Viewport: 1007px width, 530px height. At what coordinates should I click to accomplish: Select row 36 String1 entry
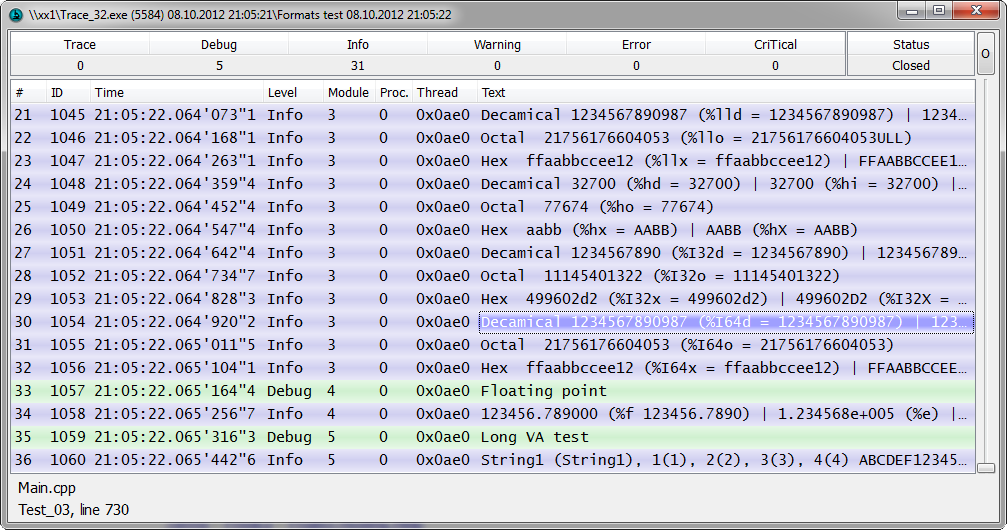pos(493,460)
